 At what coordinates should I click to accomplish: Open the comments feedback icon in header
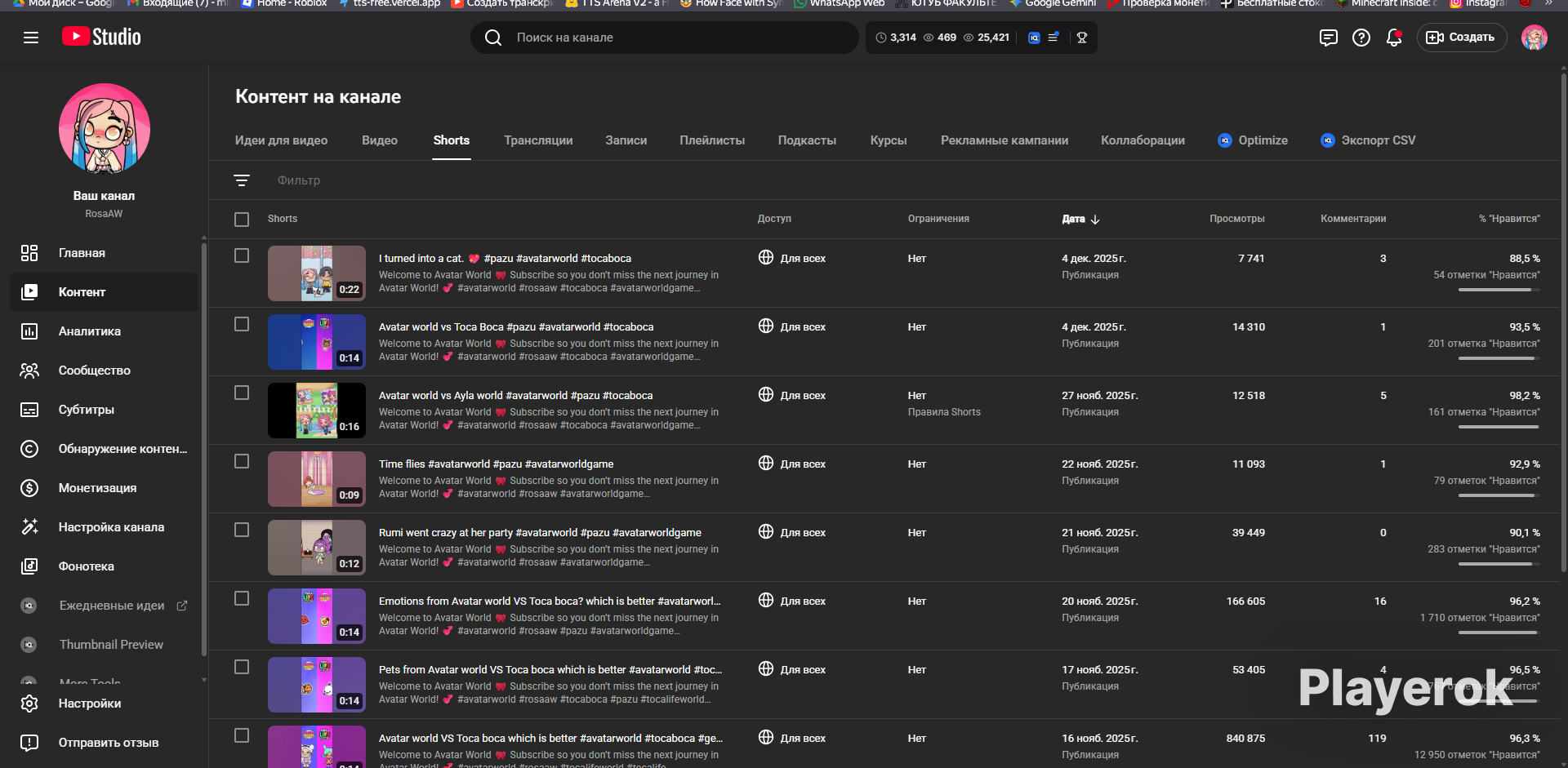tap(1329, 38)
